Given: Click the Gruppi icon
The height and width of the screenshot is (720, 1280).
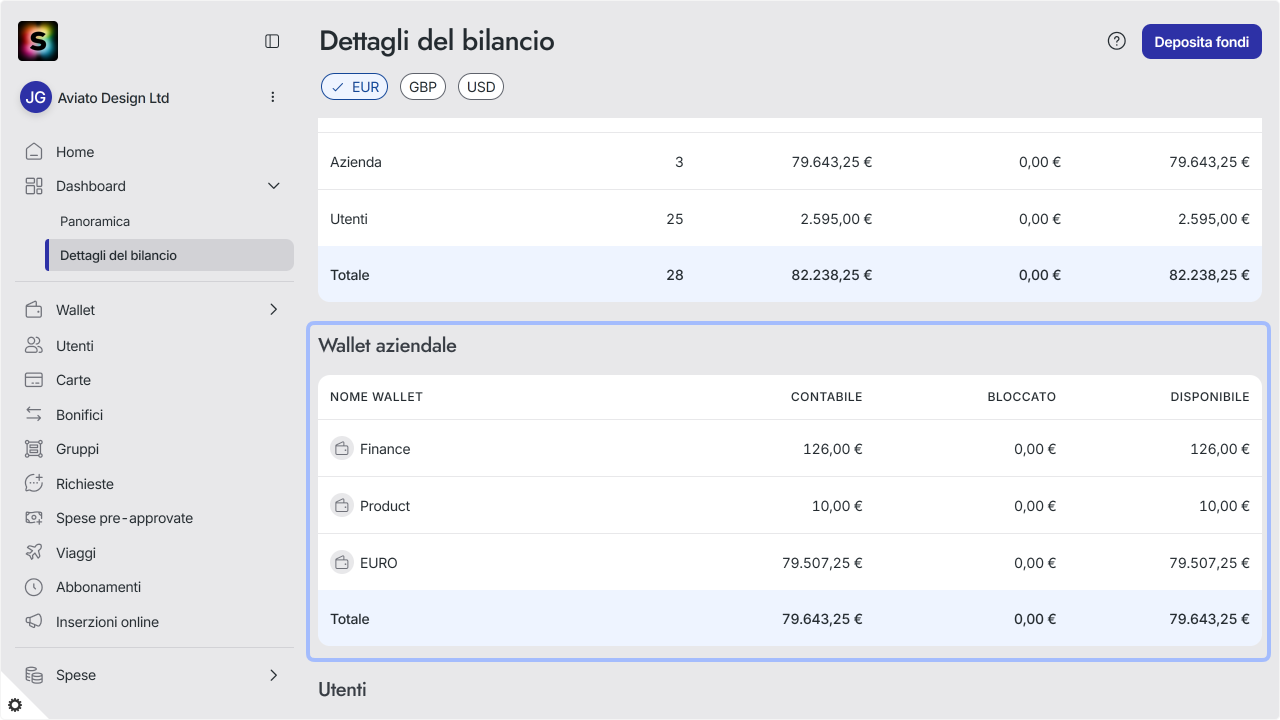Looking at the screenshot, I should [x=34, y=449].
